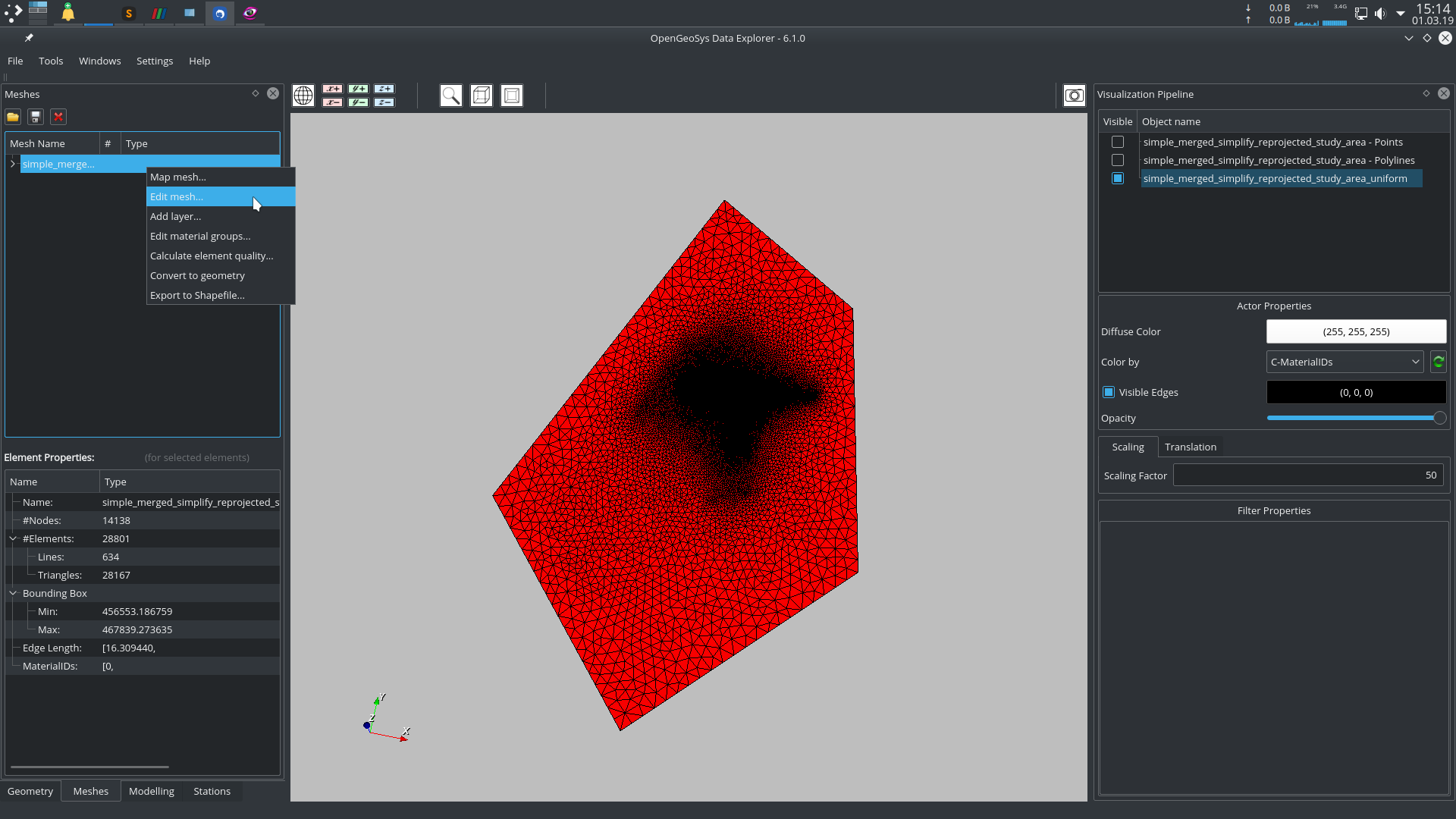Click the Diffuse Color white swatch
This screenshot has width=1456, height=819.
coord(1355,331)
